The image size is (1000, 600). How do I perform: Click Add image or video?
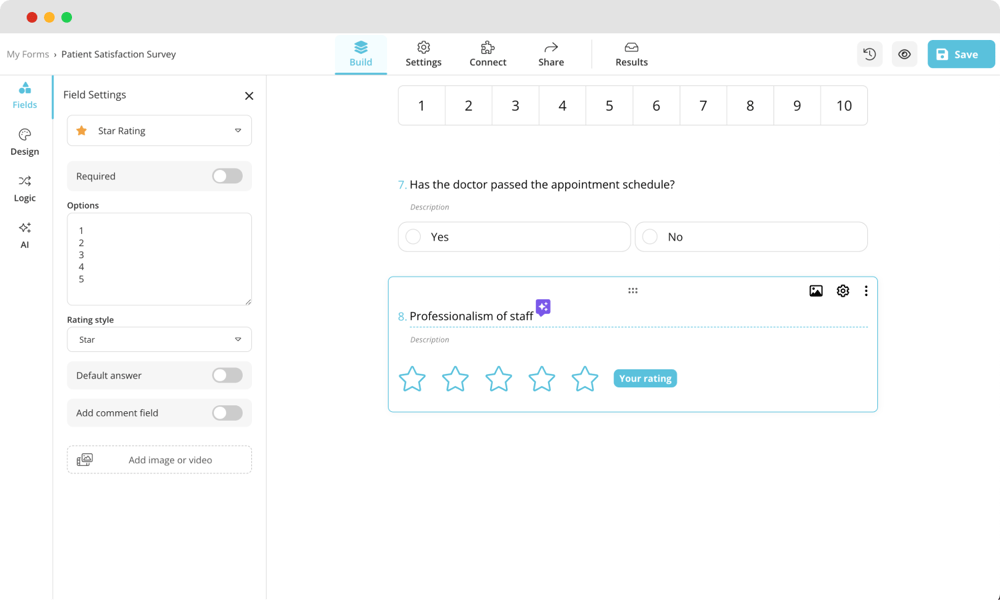(x=158, y=459)
